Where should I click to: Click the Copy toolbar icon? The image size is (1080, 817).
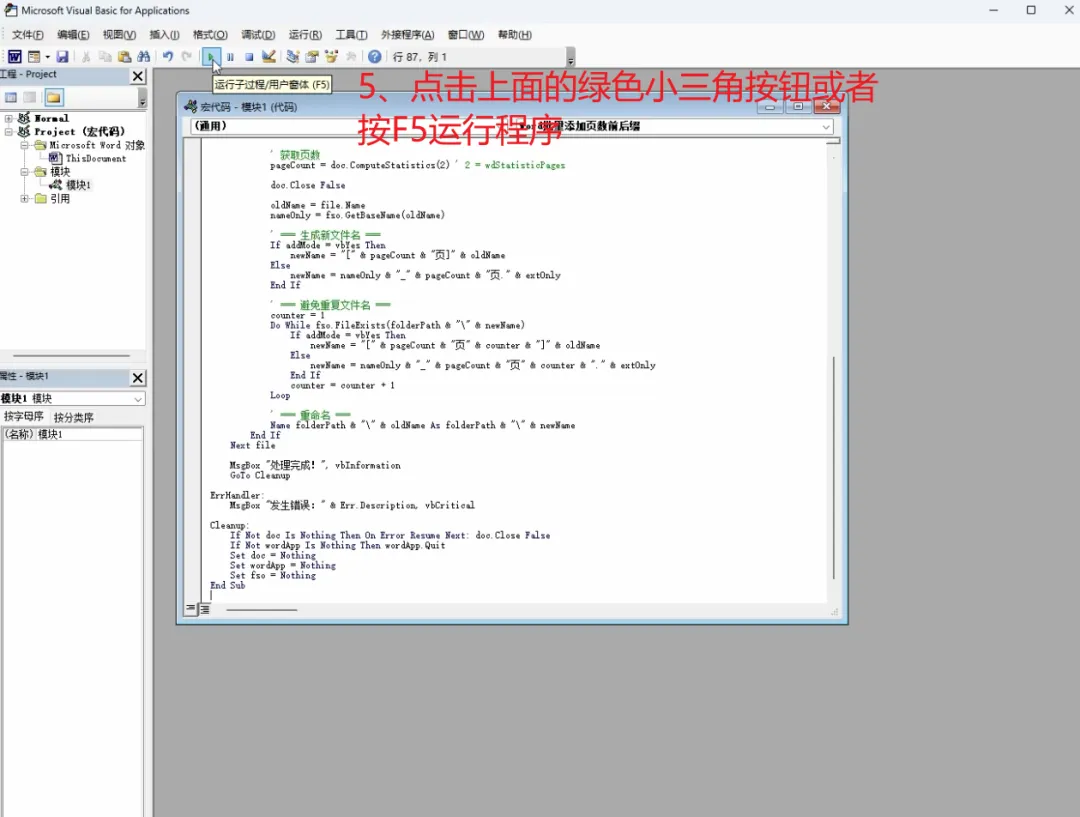[x=105, y=56]
